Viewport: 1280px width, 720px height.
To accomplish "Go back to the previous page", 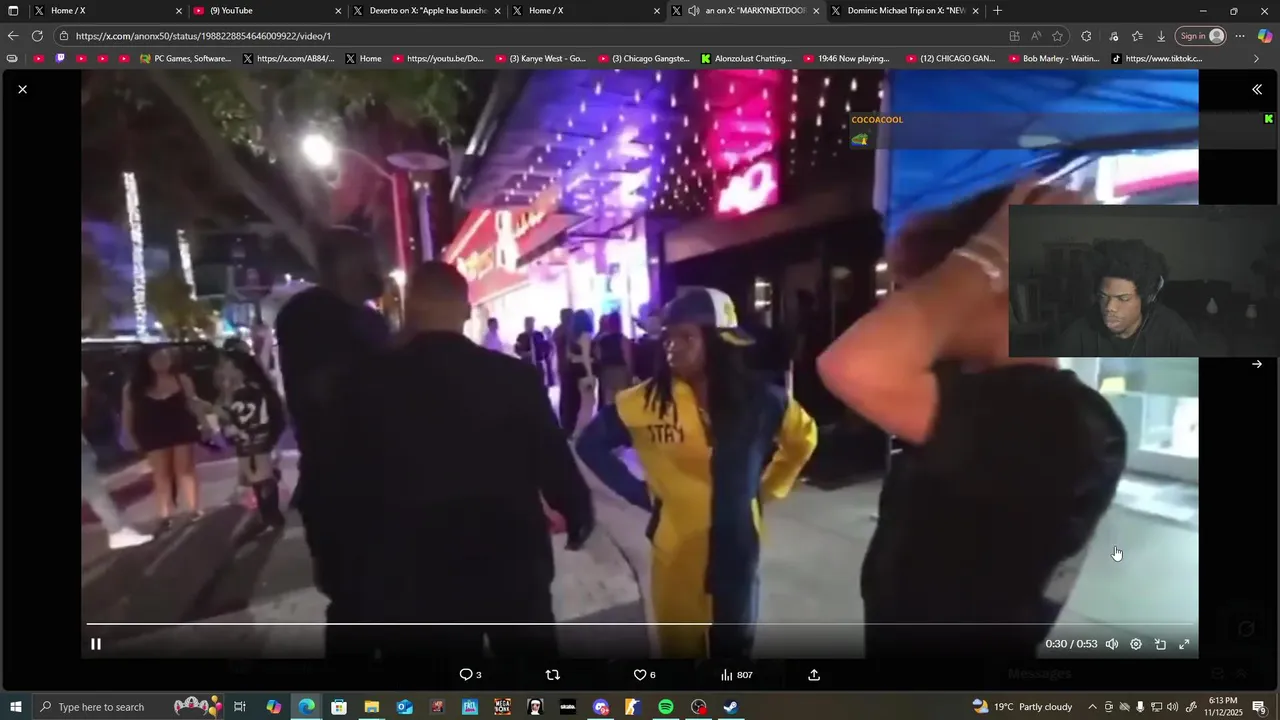I will 13,36.
